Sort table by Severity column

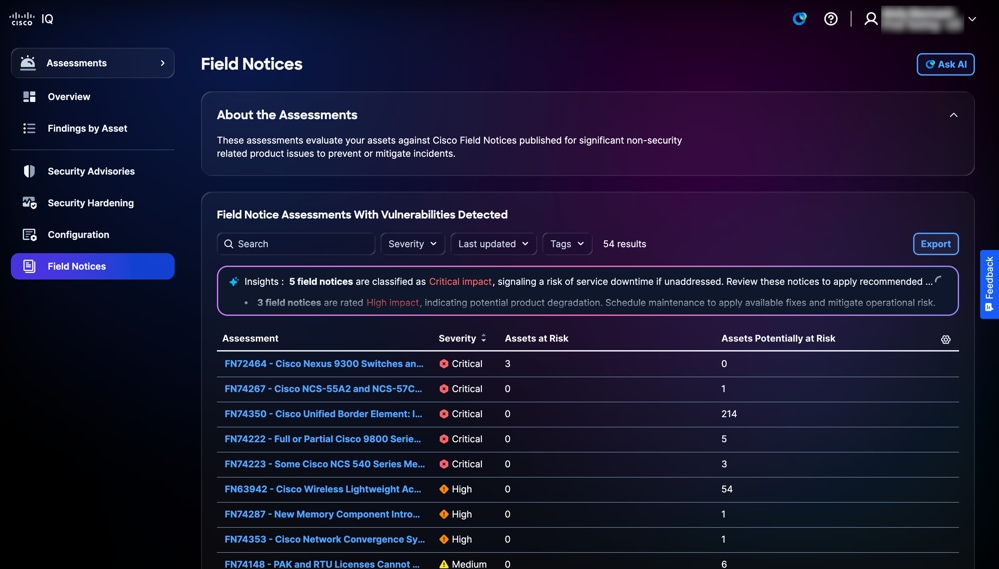tap(462, 338)
